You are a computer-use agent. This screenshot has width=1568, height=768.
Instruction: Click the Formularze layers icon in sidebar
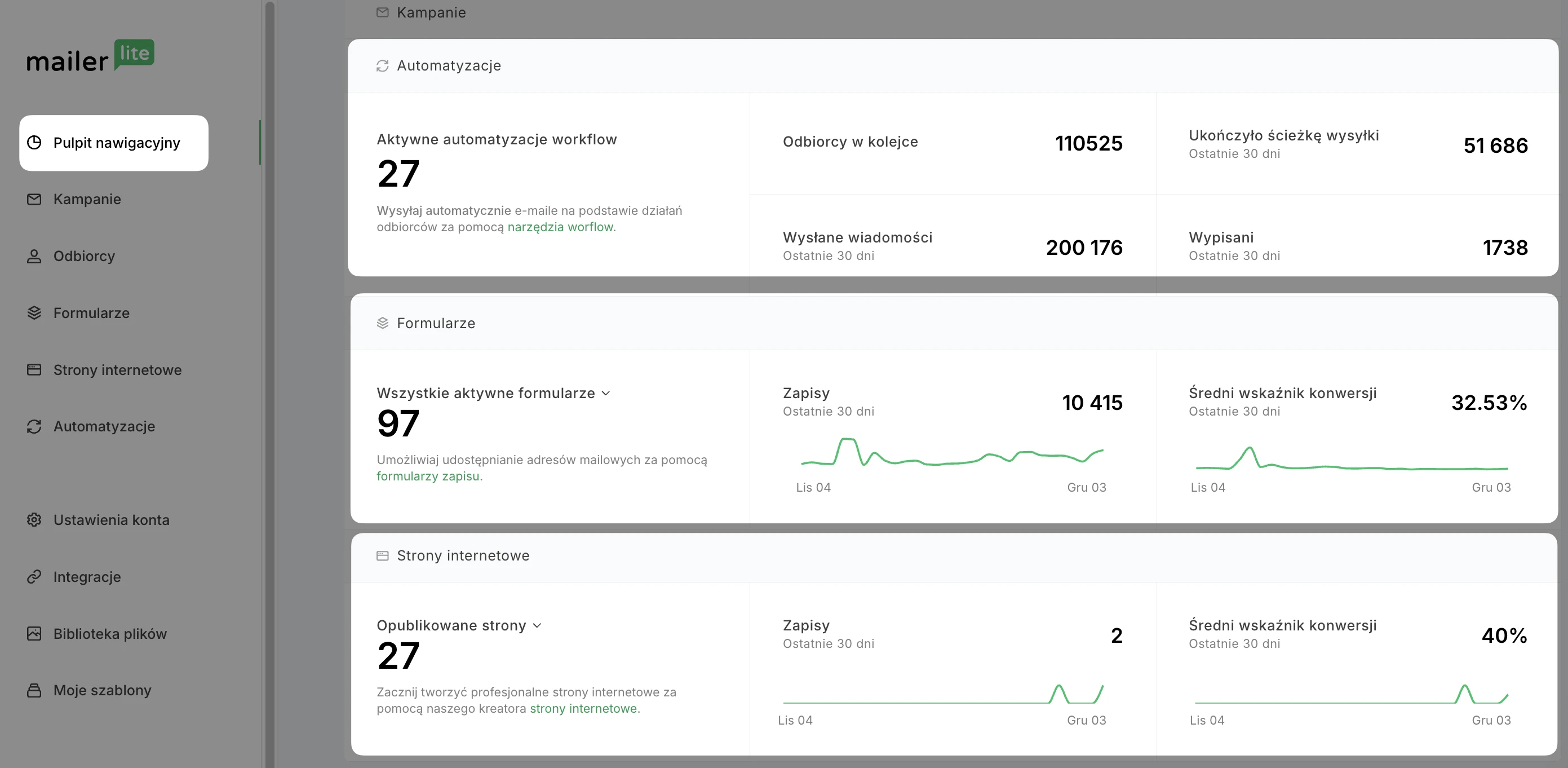[x=34, y=313]
